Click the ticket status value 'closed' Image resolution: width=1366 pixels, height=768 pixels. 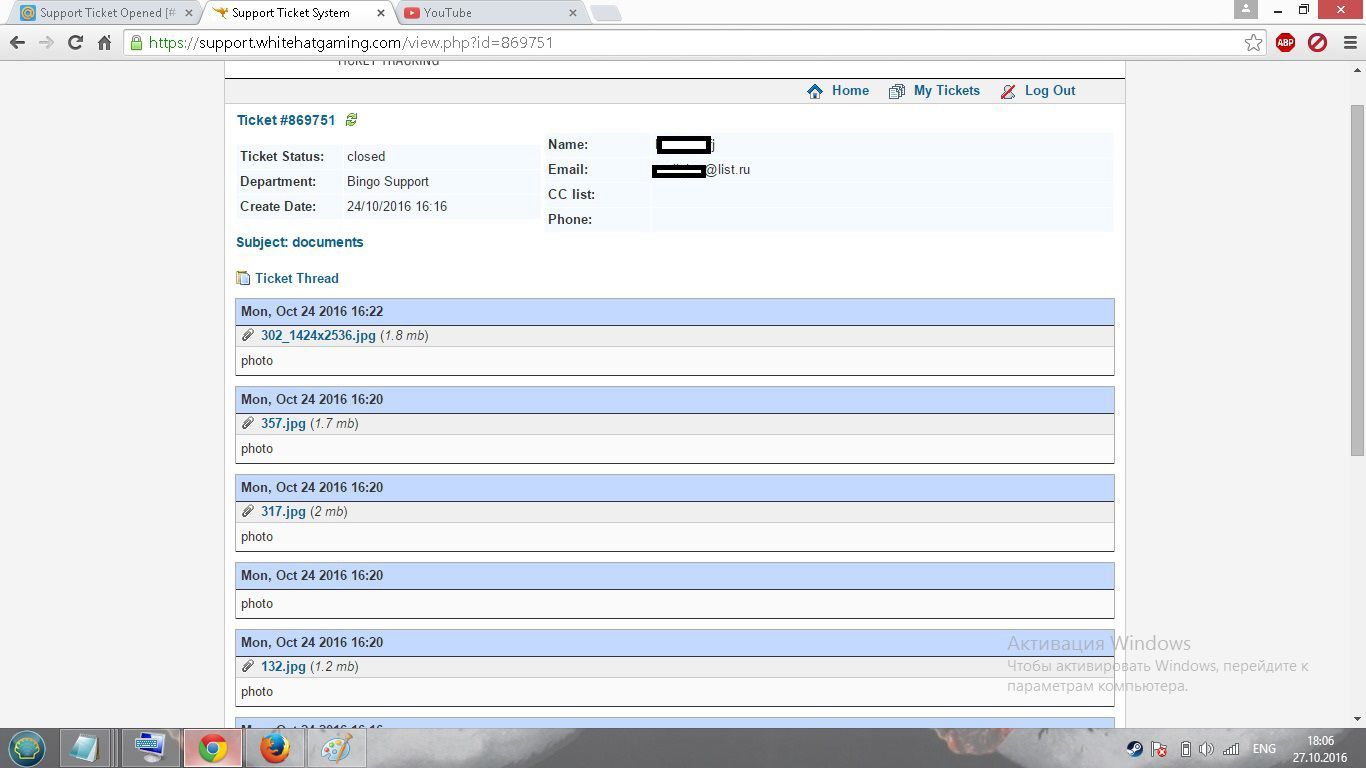click(x=366, y=157)
